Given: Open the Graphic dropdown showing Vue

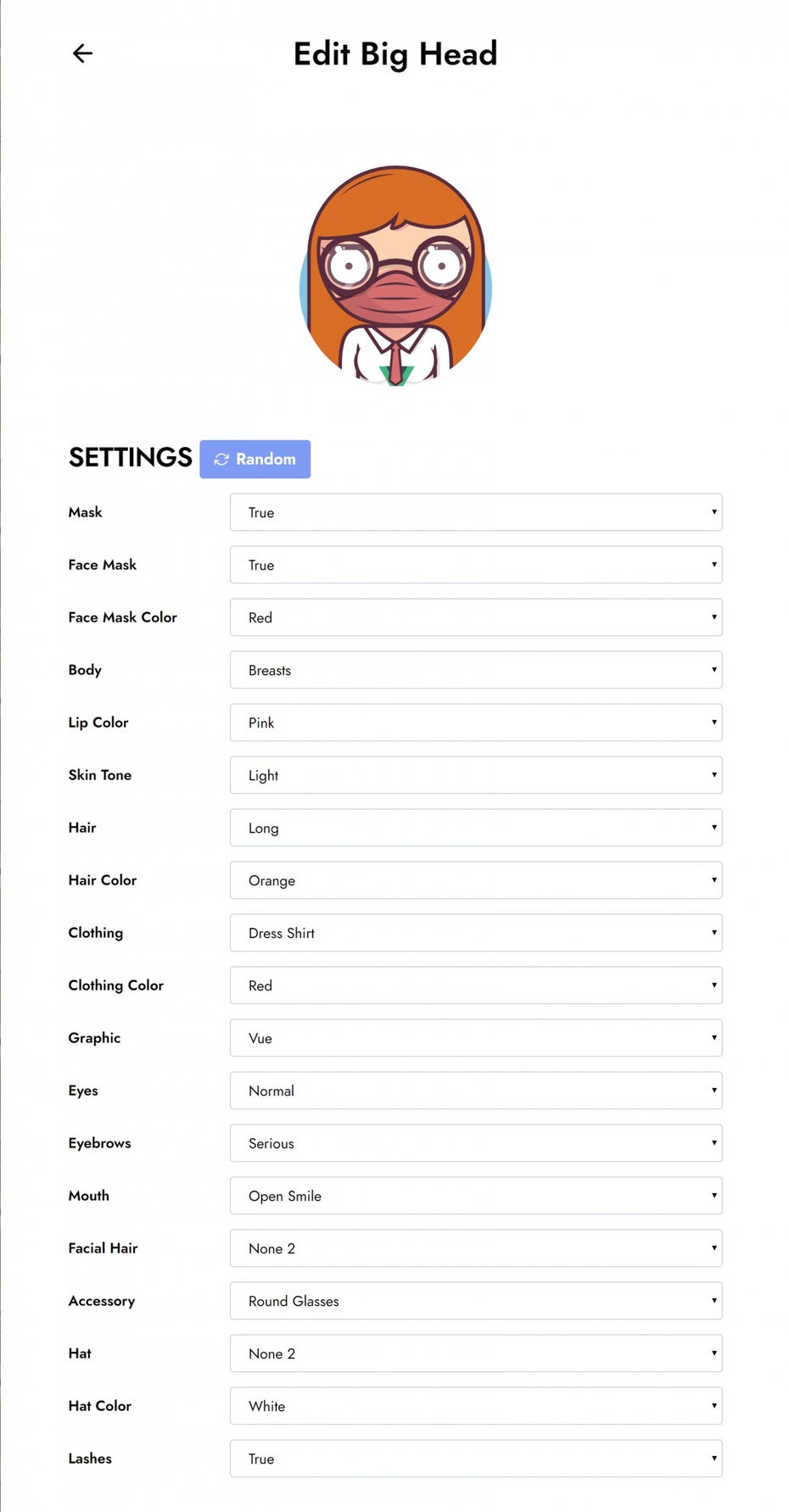Looking at the screenshot, I should pos(476,1038).
